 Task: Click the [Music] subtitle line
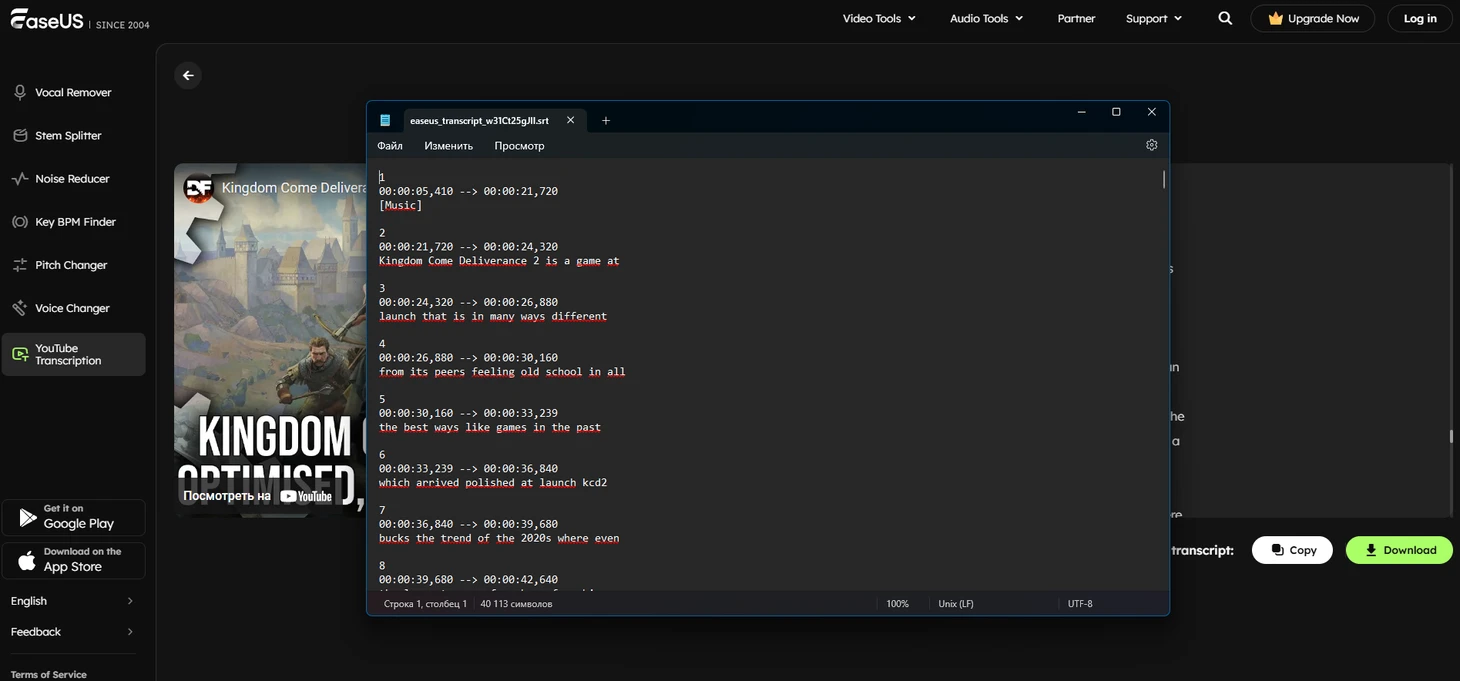tap(400, 205)
